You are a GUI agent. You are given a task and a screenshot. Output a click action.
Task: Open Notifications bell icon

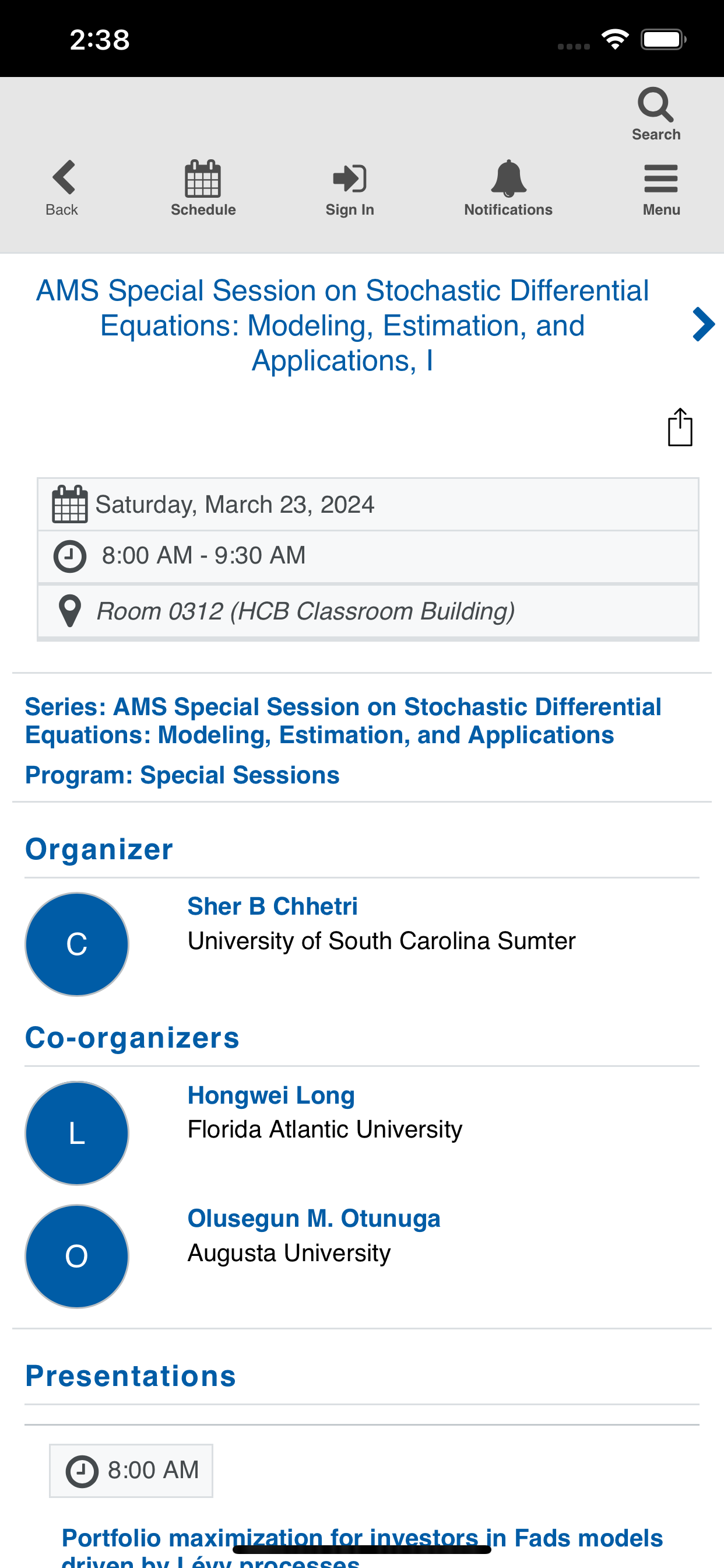tap(508, 178)
